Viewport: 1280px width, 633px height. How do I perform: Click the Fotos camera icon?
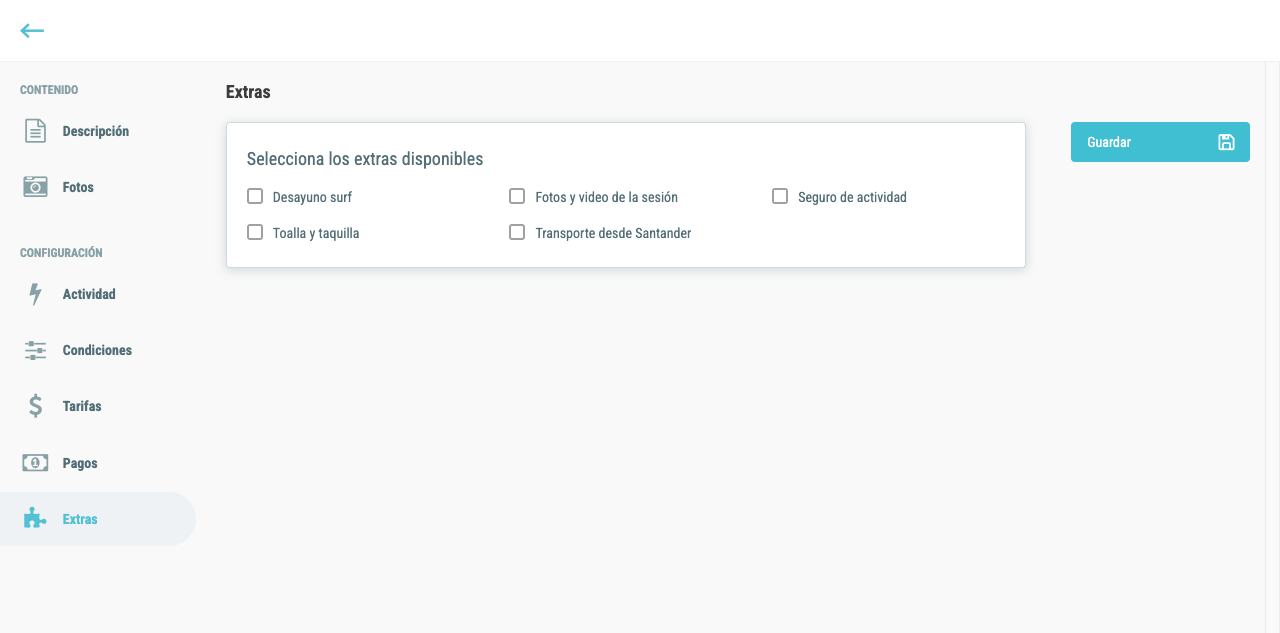click(x=35, y=187)
